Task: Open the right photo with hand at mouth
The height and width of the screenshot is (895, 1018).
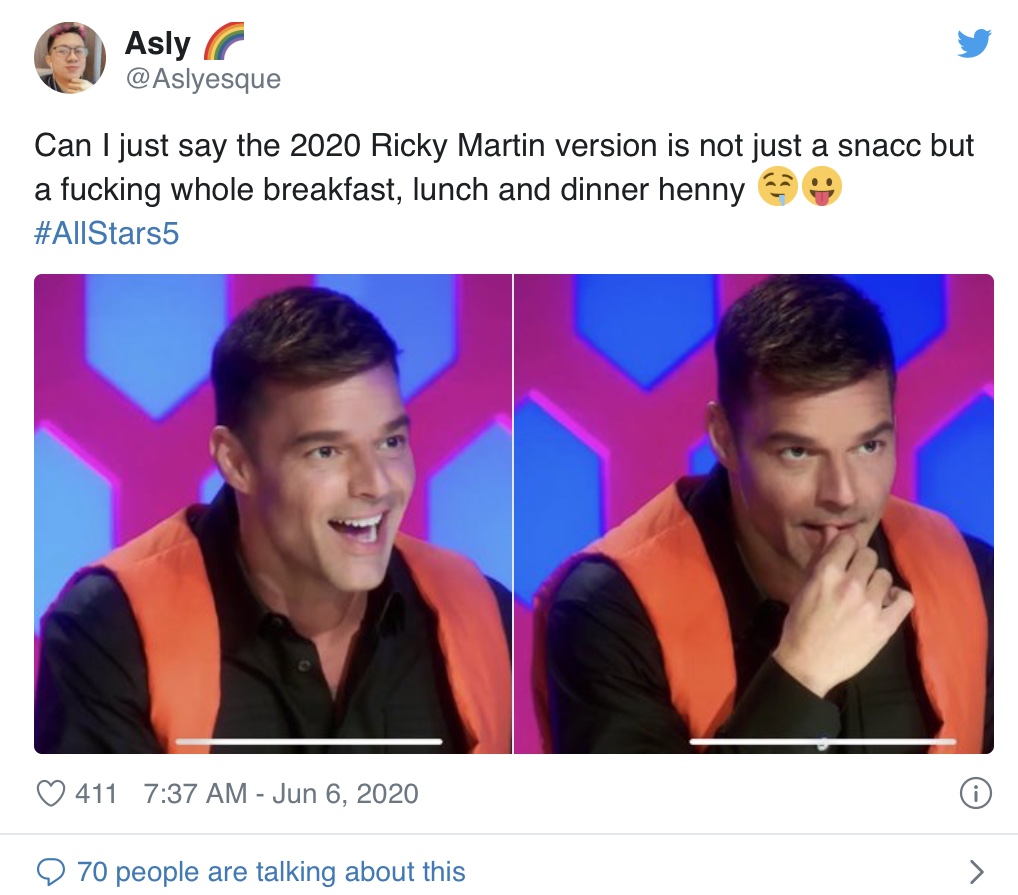Action: pos(754,513)
